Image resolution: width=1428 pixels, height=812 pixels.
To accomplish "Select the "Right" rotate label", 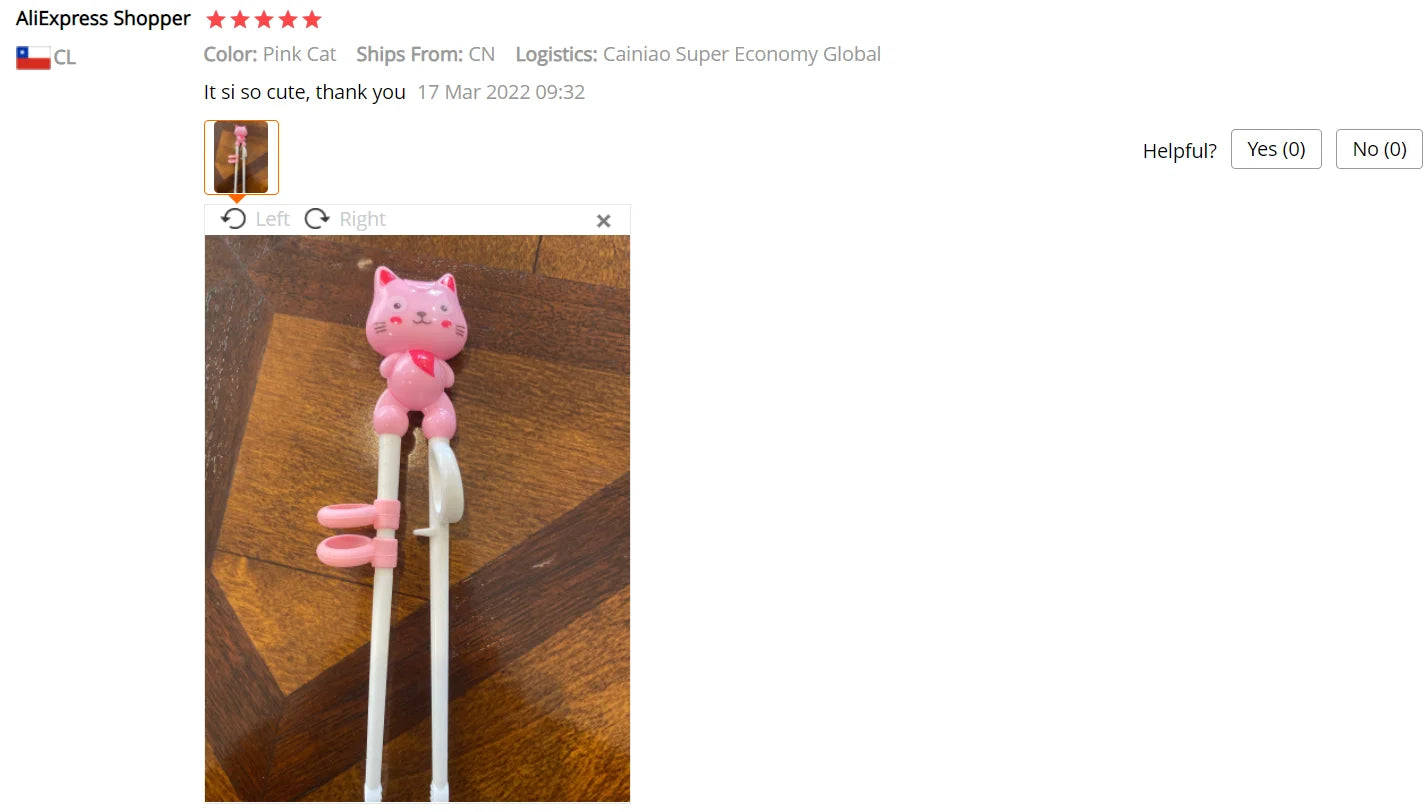I will (362, 219).
